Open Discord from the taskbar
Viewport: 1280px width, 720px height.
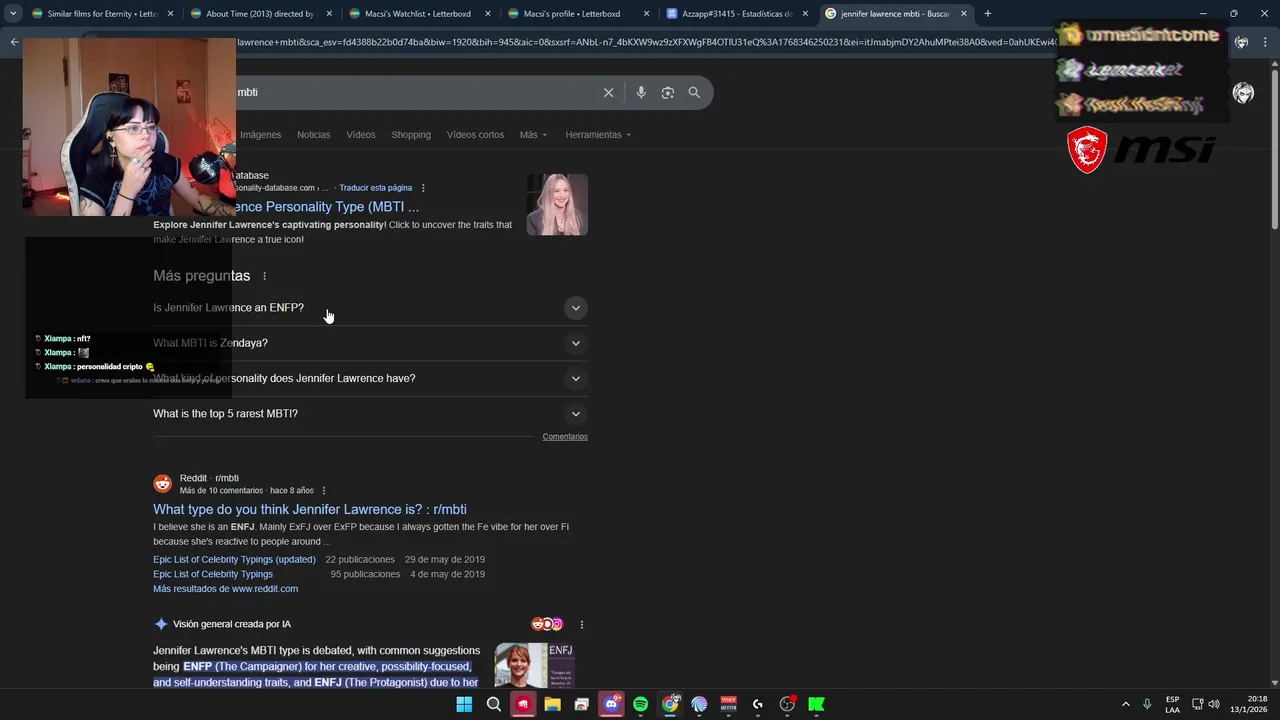pyautogui.click(x=611, y=704)
